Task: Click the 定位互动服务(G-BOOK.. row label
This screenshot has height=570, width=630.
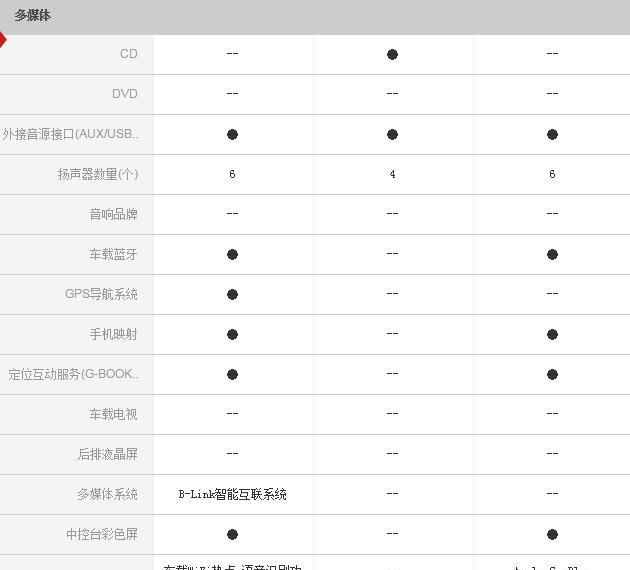Action: pyautogui.click(x=73, y=374)
